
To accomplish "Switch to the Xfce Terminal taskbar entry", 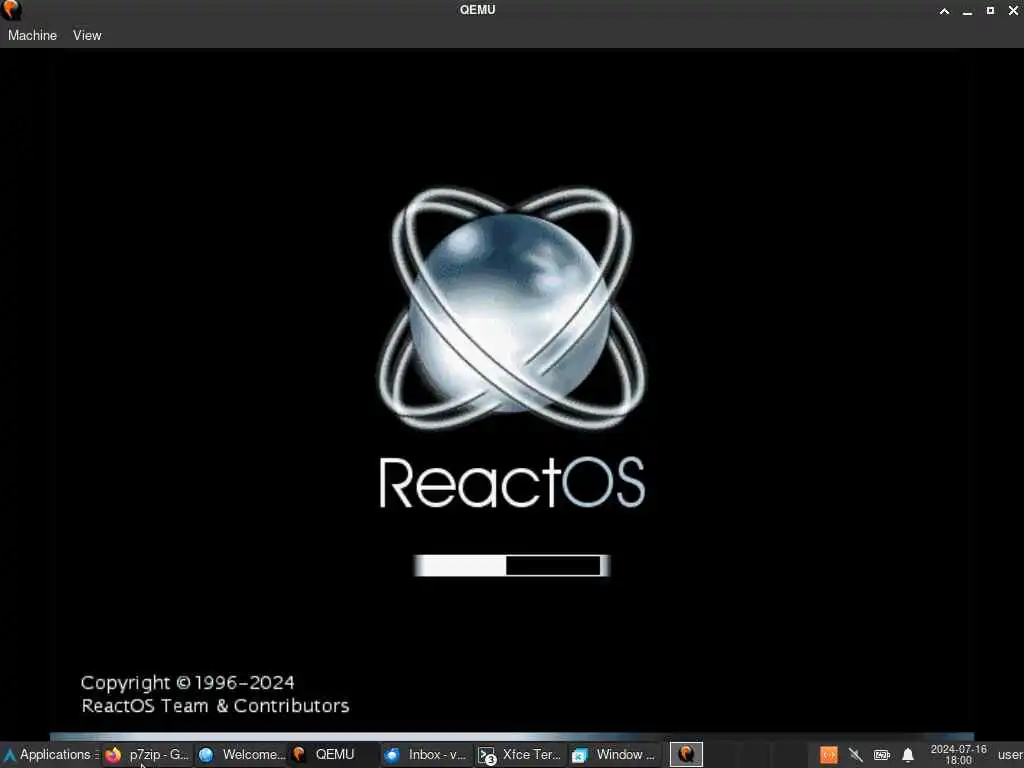I will click(x=520, y=755).
